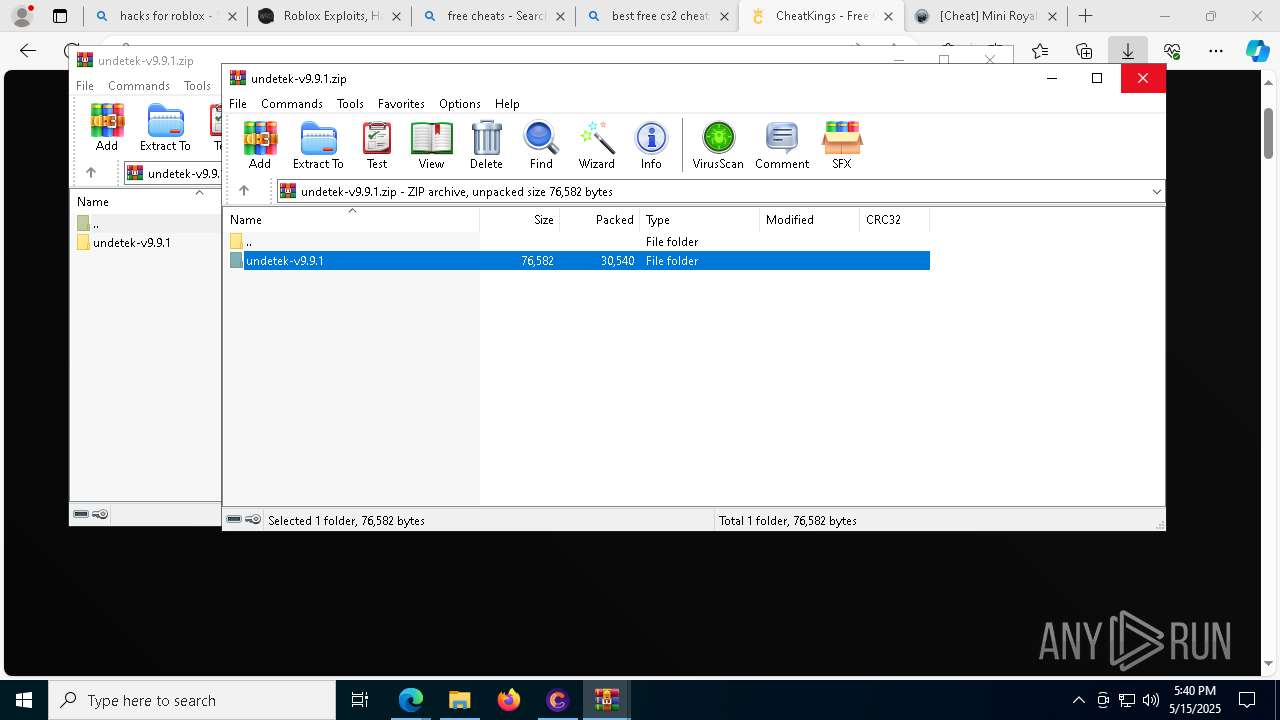
Task: Run the Test archive tool
Action: (377, 145)
